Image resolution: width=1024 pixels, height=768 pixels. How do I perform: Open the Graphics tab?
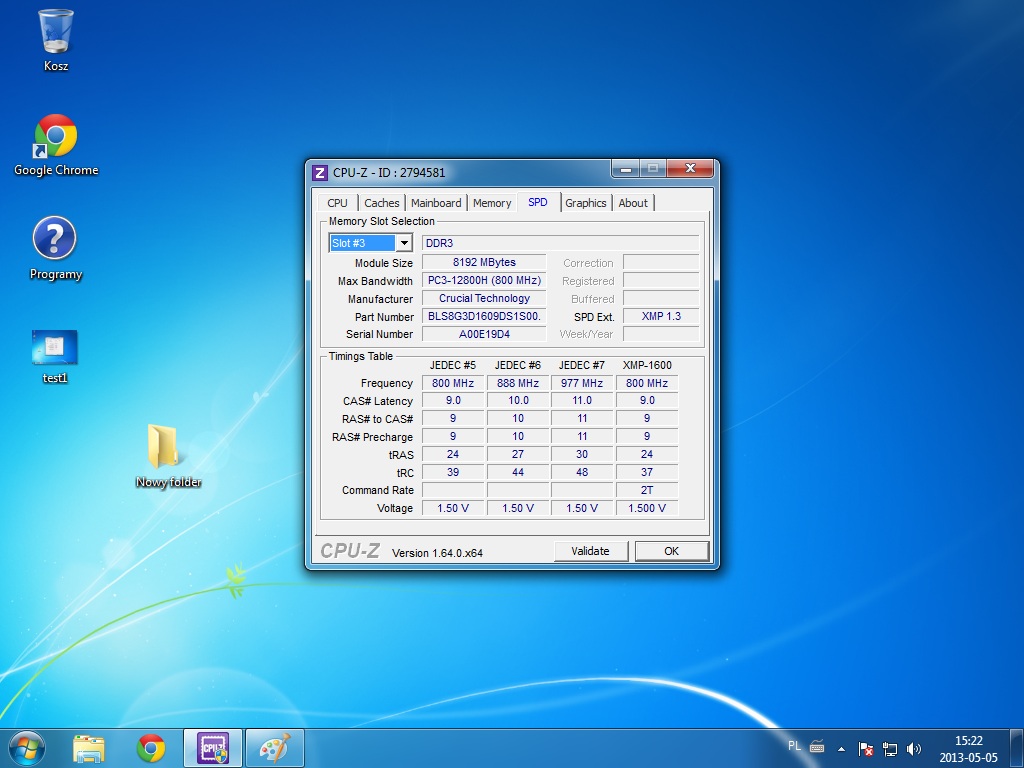[586, 203]
